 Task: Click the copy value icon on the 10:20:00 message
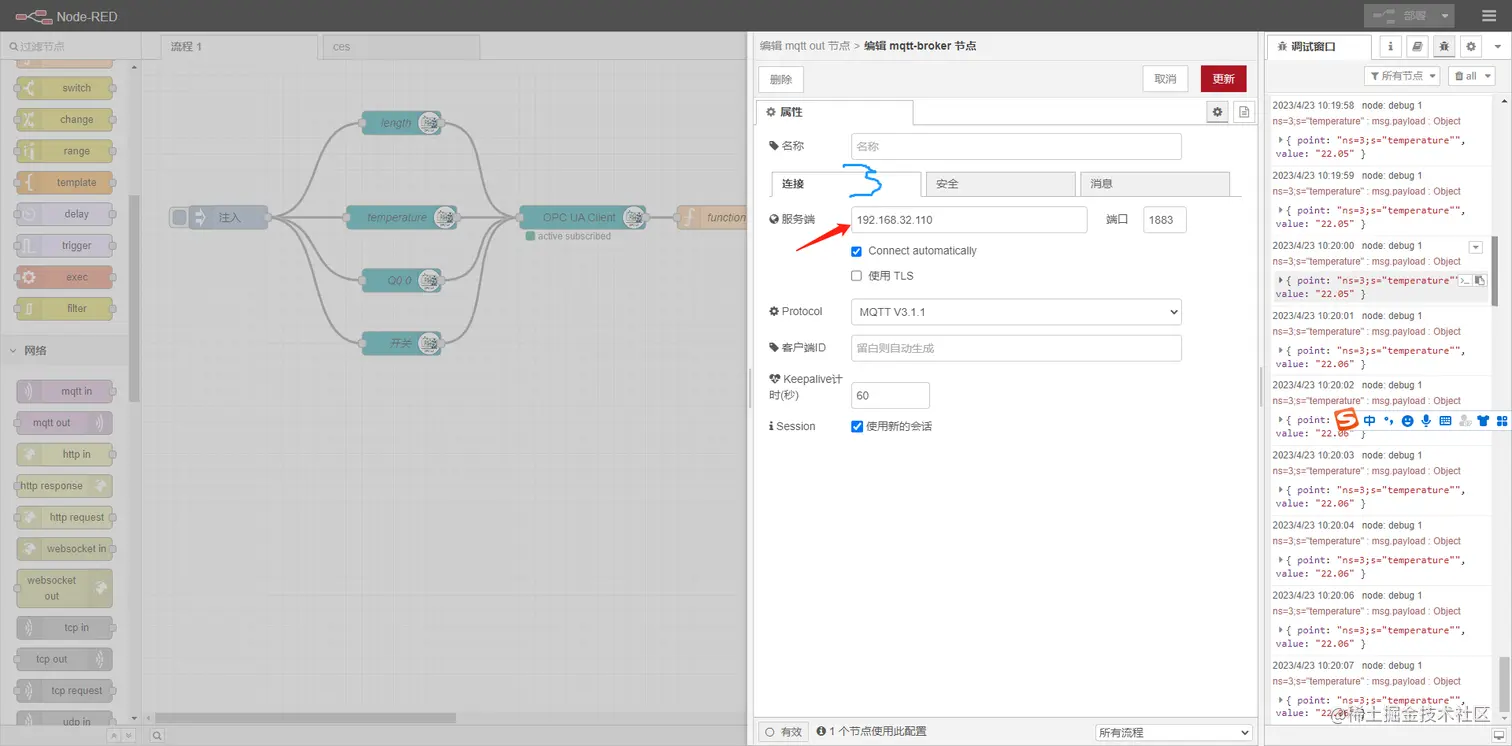1481,281
